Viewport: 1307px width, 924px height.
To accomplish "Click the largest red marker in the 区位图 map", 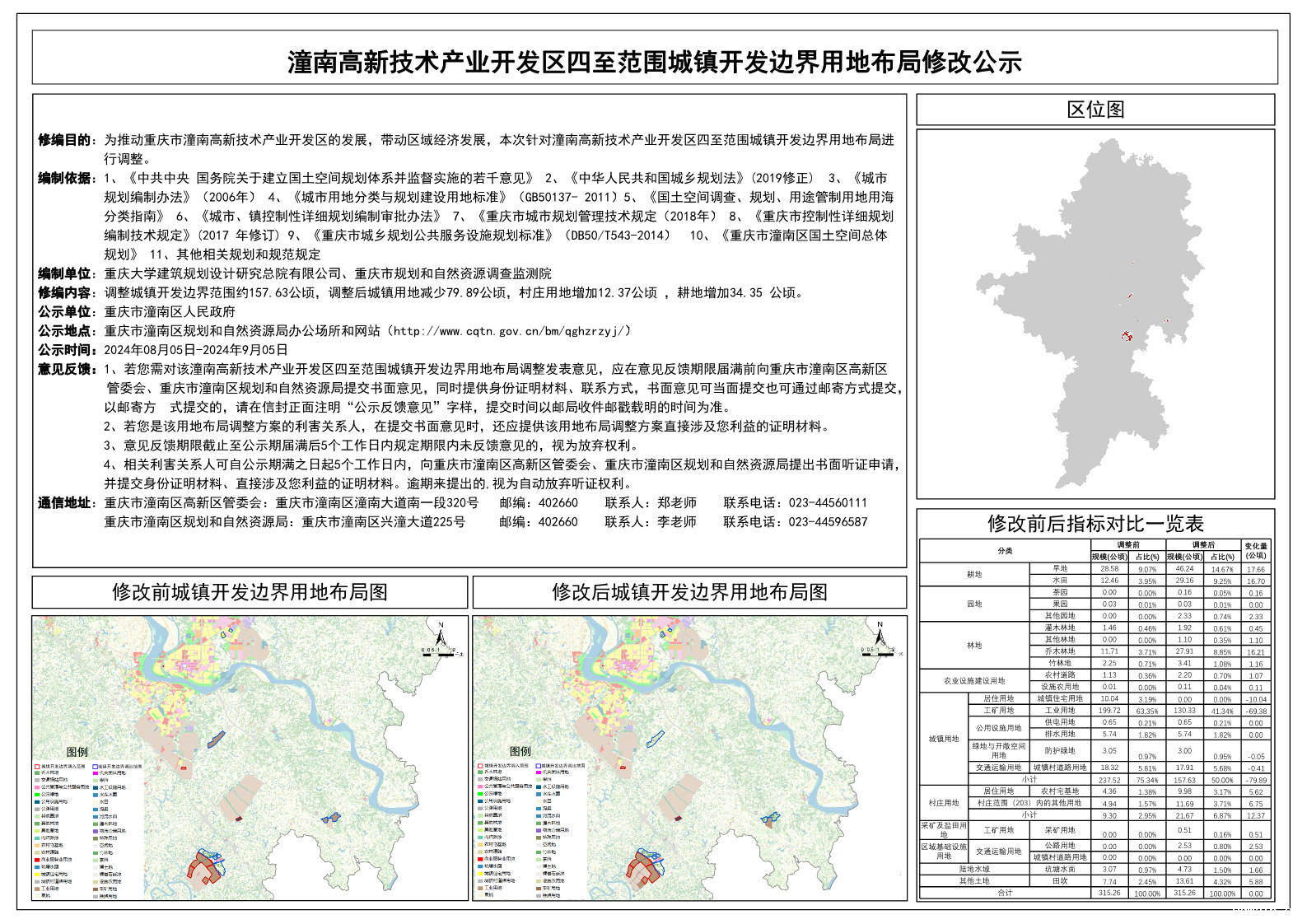I will [1127, 335].
